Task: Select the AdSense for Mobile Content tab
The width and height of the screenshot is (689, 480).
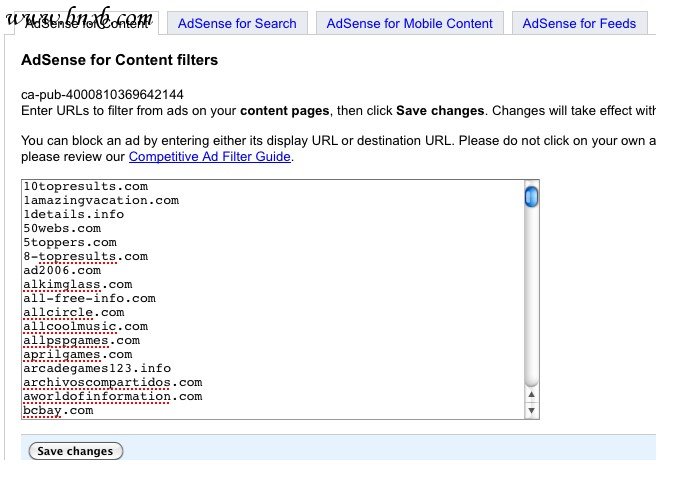Action: (409, 23)
